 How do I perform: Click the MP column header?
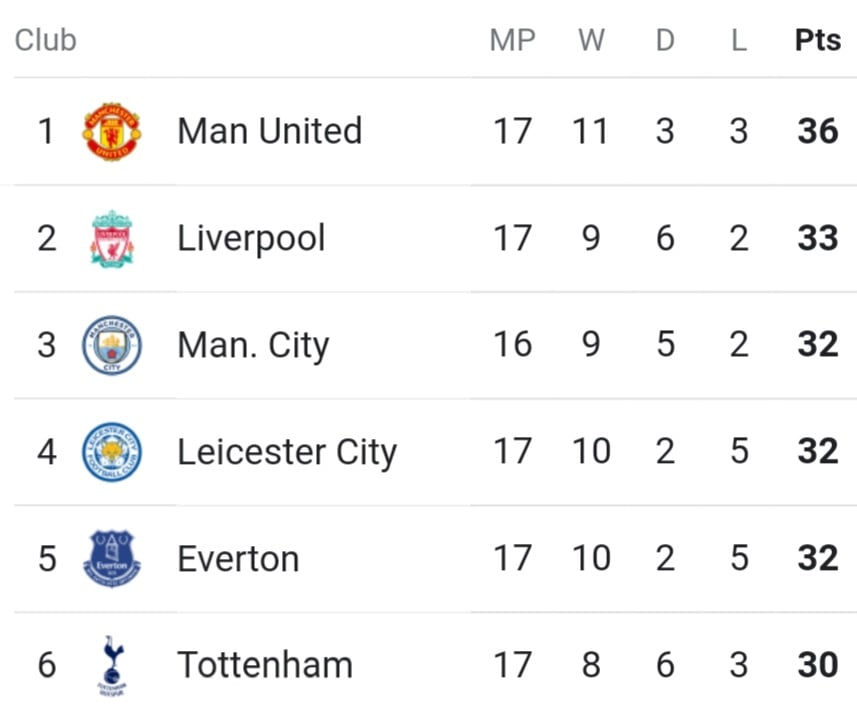[x=512, y=40]
